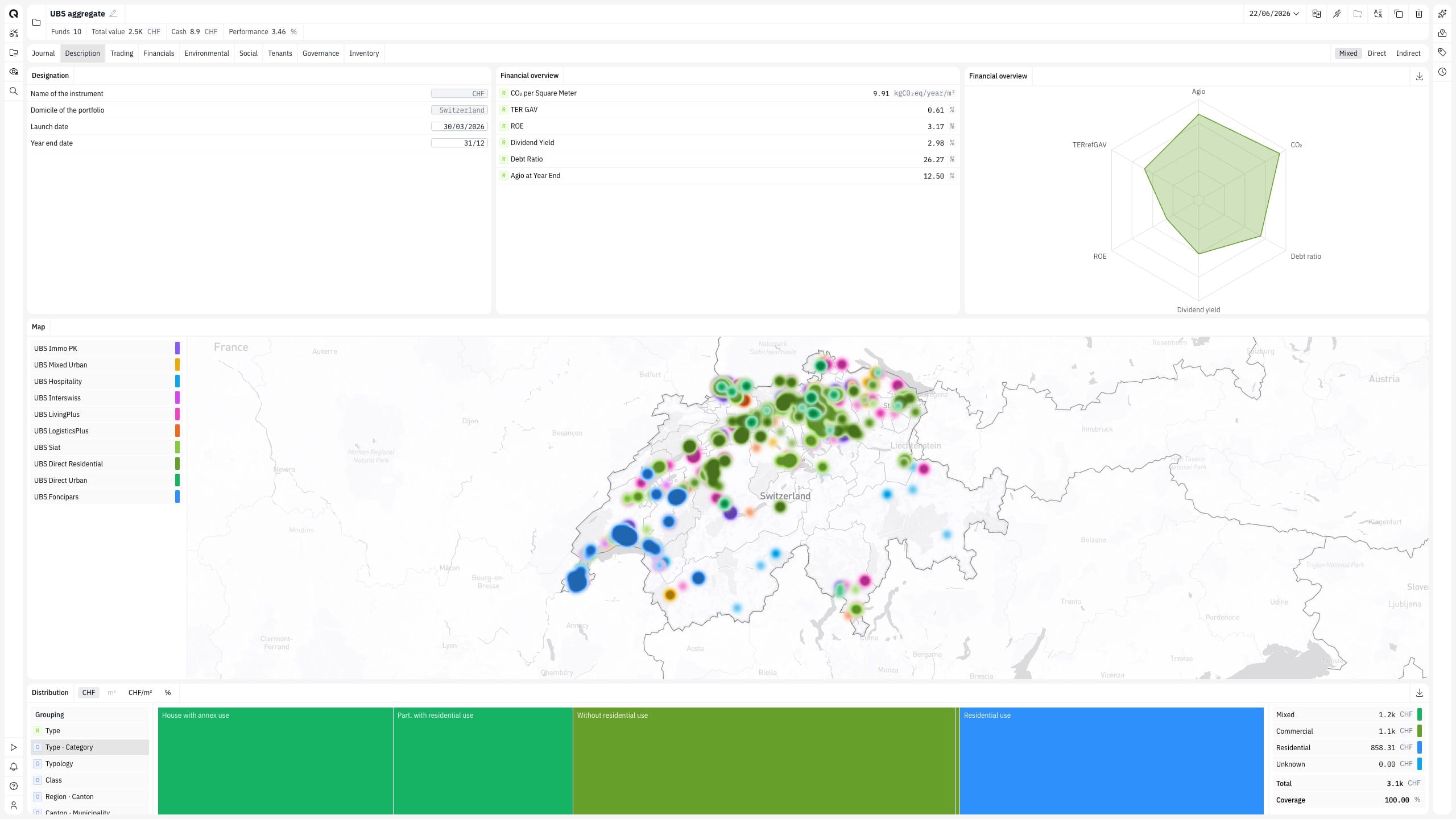Viewport: 1456px width, 819px height.
Task: Click the running person icon in toolbar
Action: point(1337,14)
